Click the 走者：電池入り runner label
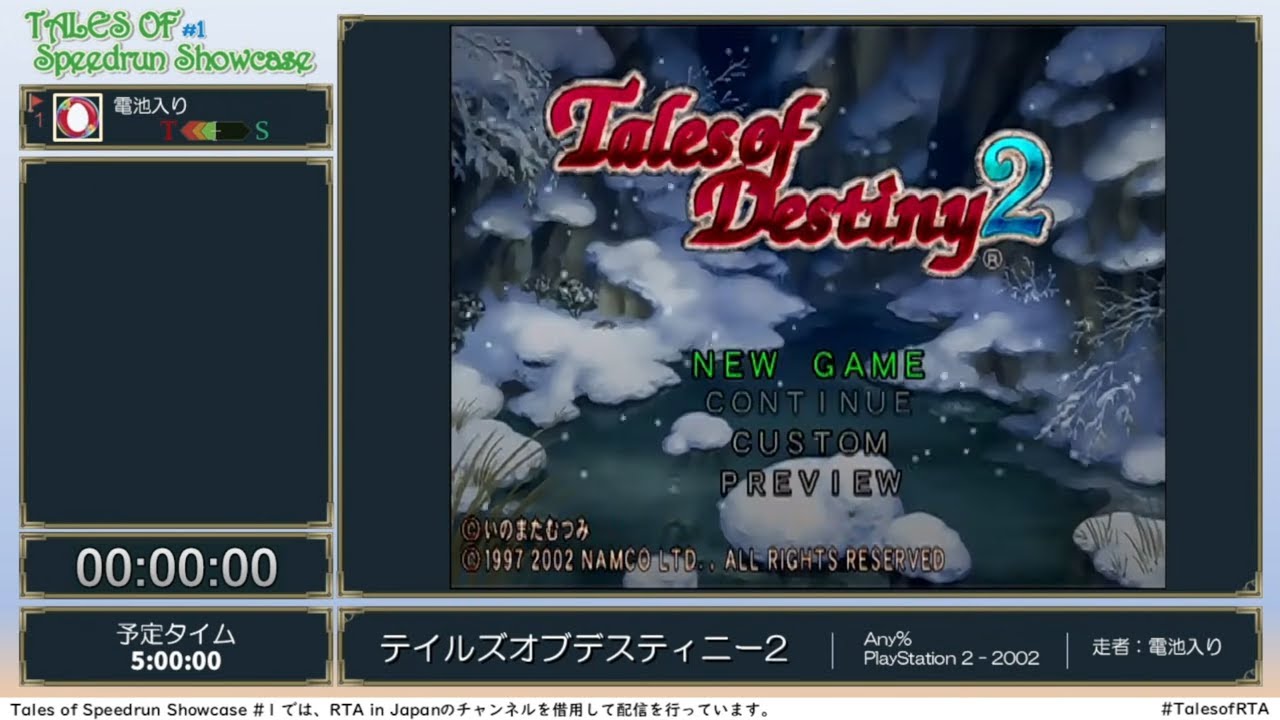1280x720 pixels. 1157,647
